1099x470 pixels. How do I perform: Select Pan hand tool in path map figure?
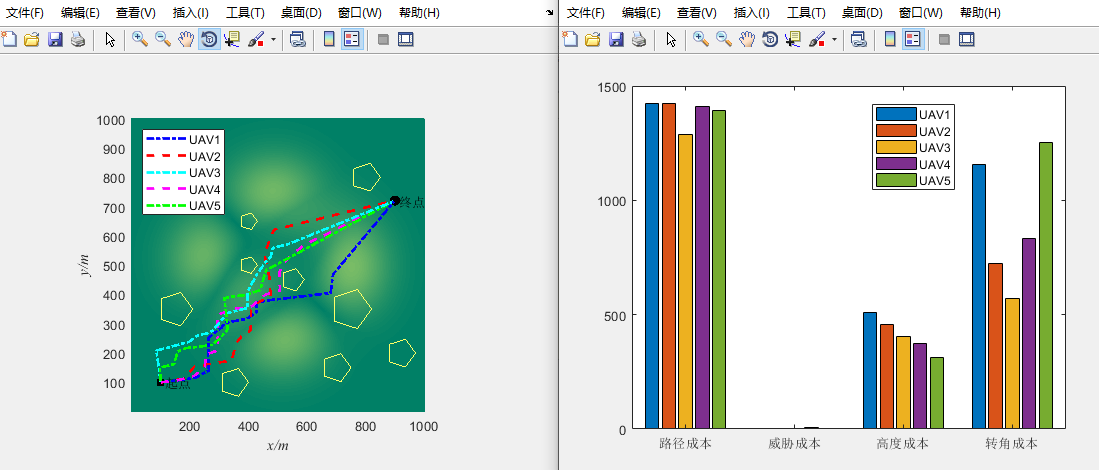(x=186, y=40)
